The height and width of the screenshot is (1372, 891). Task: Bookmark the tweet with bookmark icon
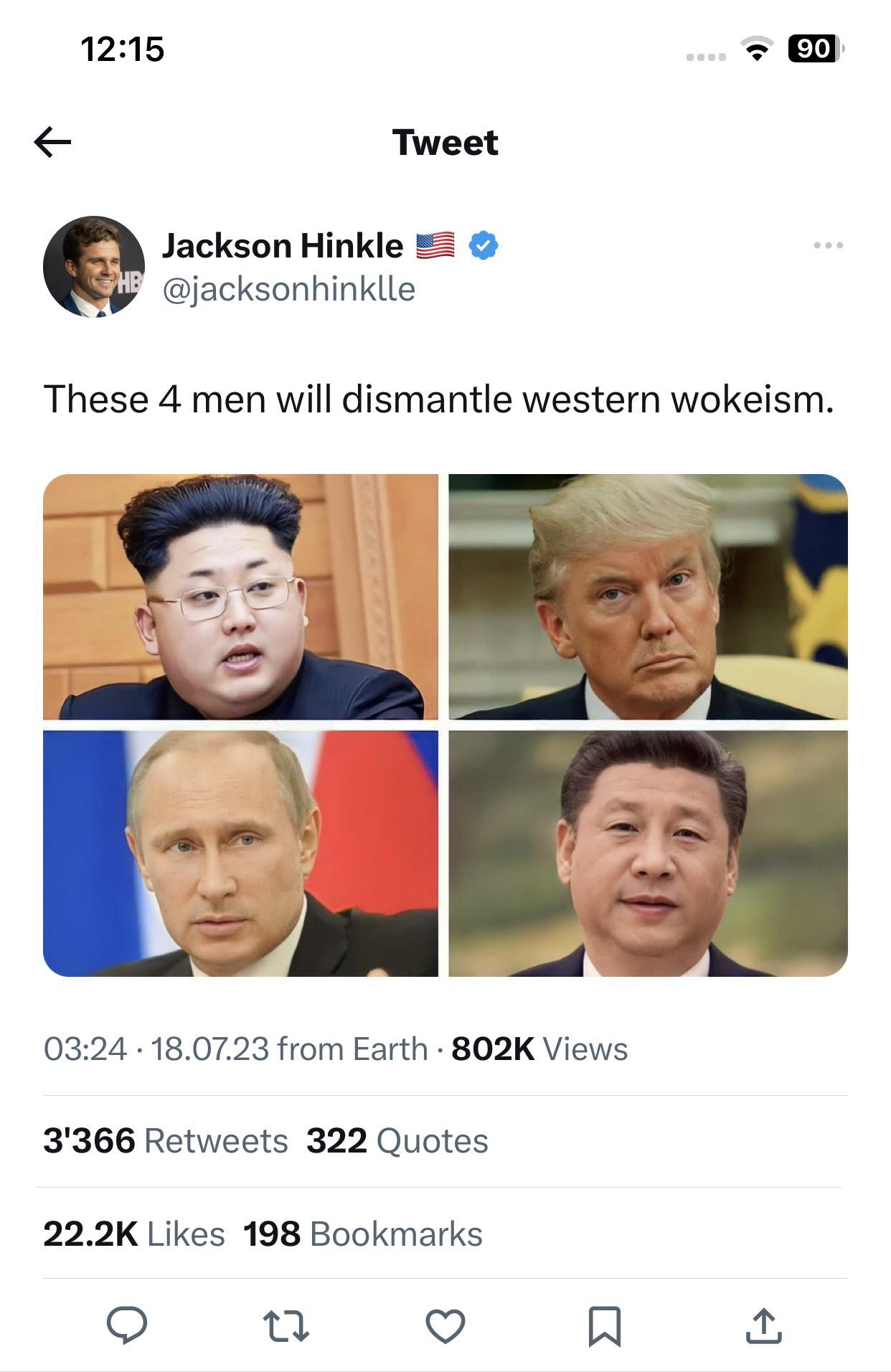(604, 1325)
